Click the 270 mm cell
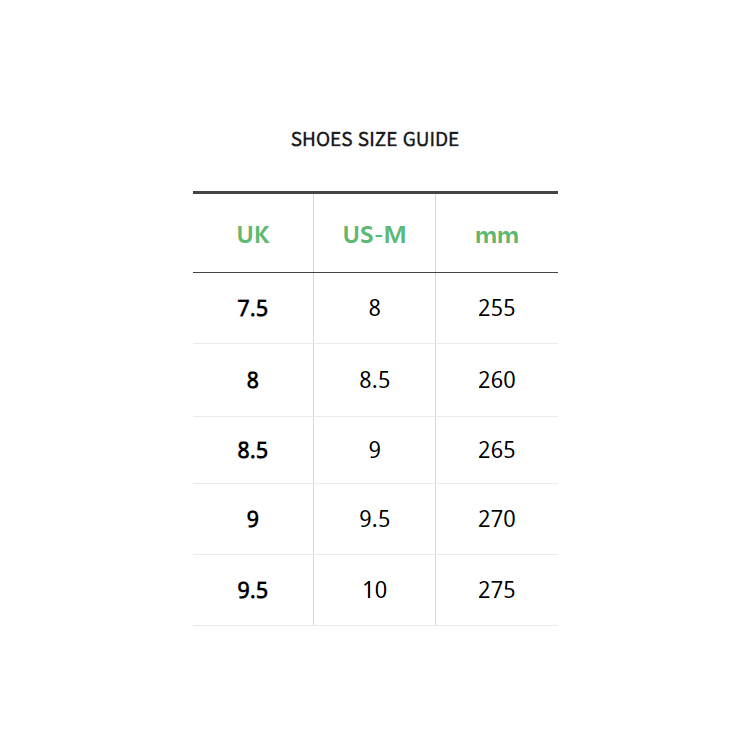This screenshot has height=750, width=750. 497,520
